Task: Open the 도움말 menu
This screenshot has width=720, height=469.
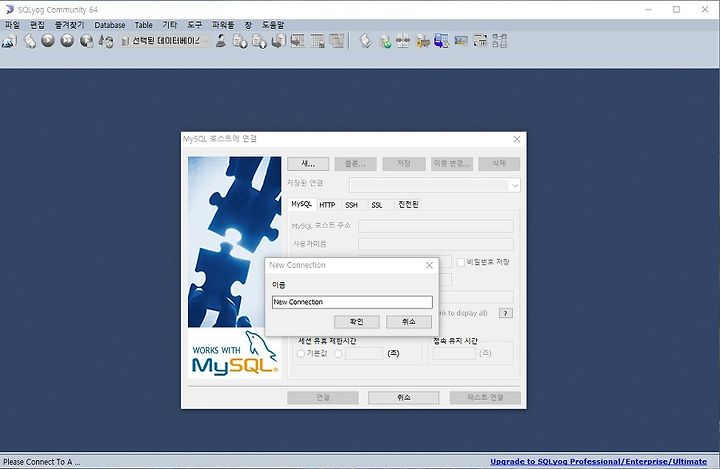Action: [273, 25]
